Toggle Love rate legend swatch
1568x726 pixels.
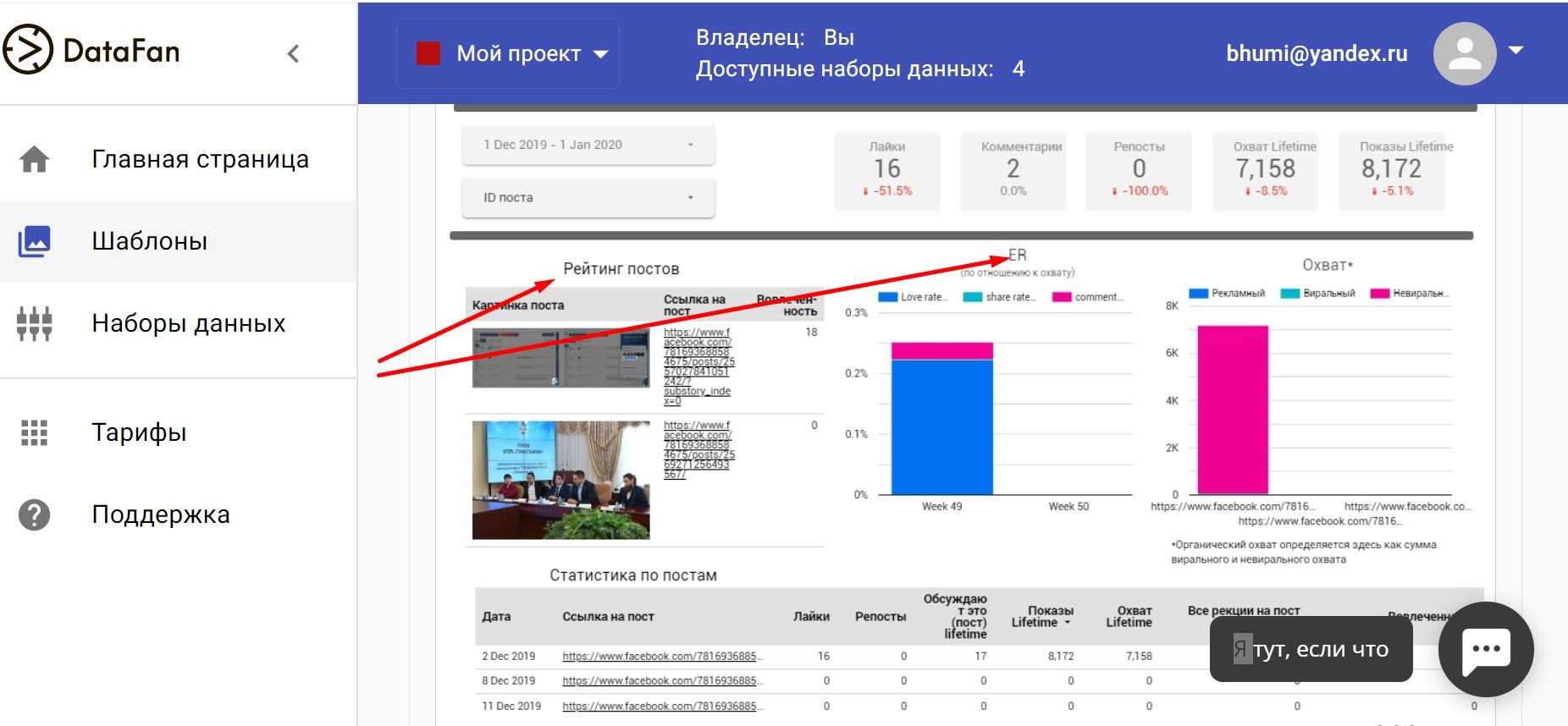tap(887, 297)
